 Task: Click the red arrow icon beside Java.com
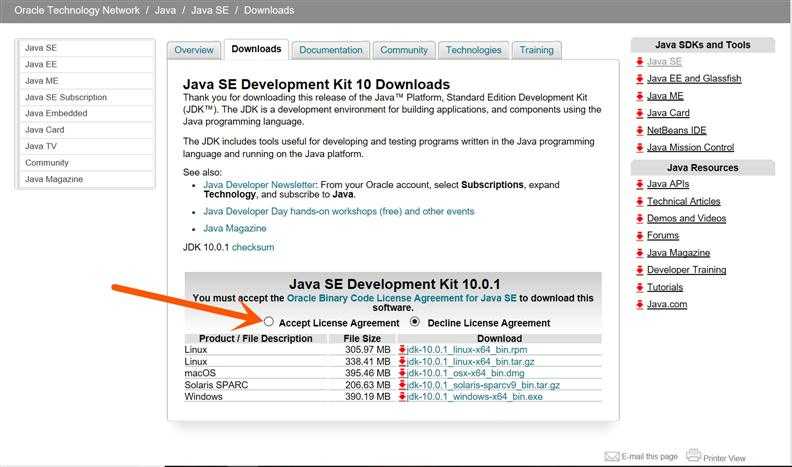pos(639,304)
